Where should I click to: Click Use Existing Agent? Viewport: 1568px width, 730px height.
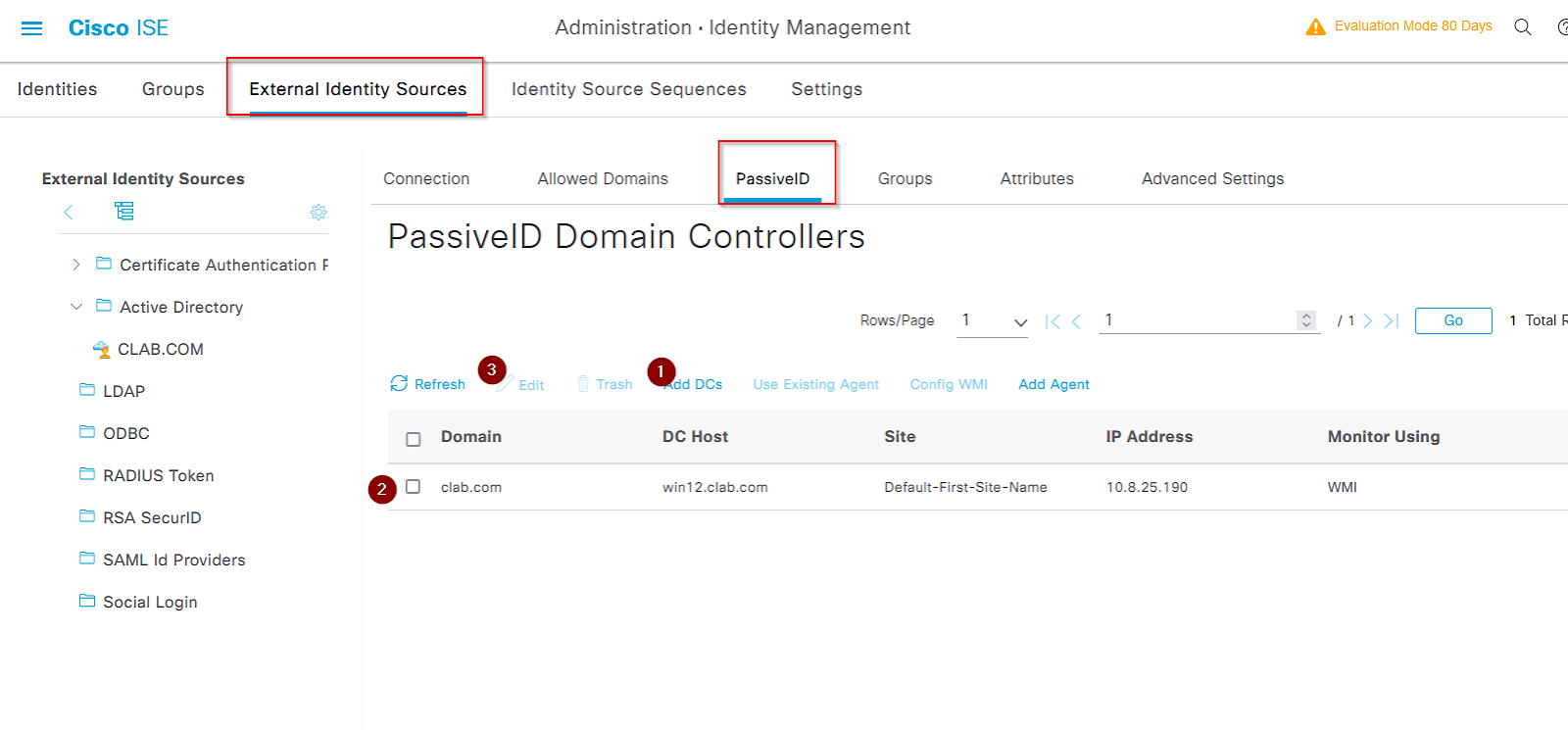(x=816, y=384)
